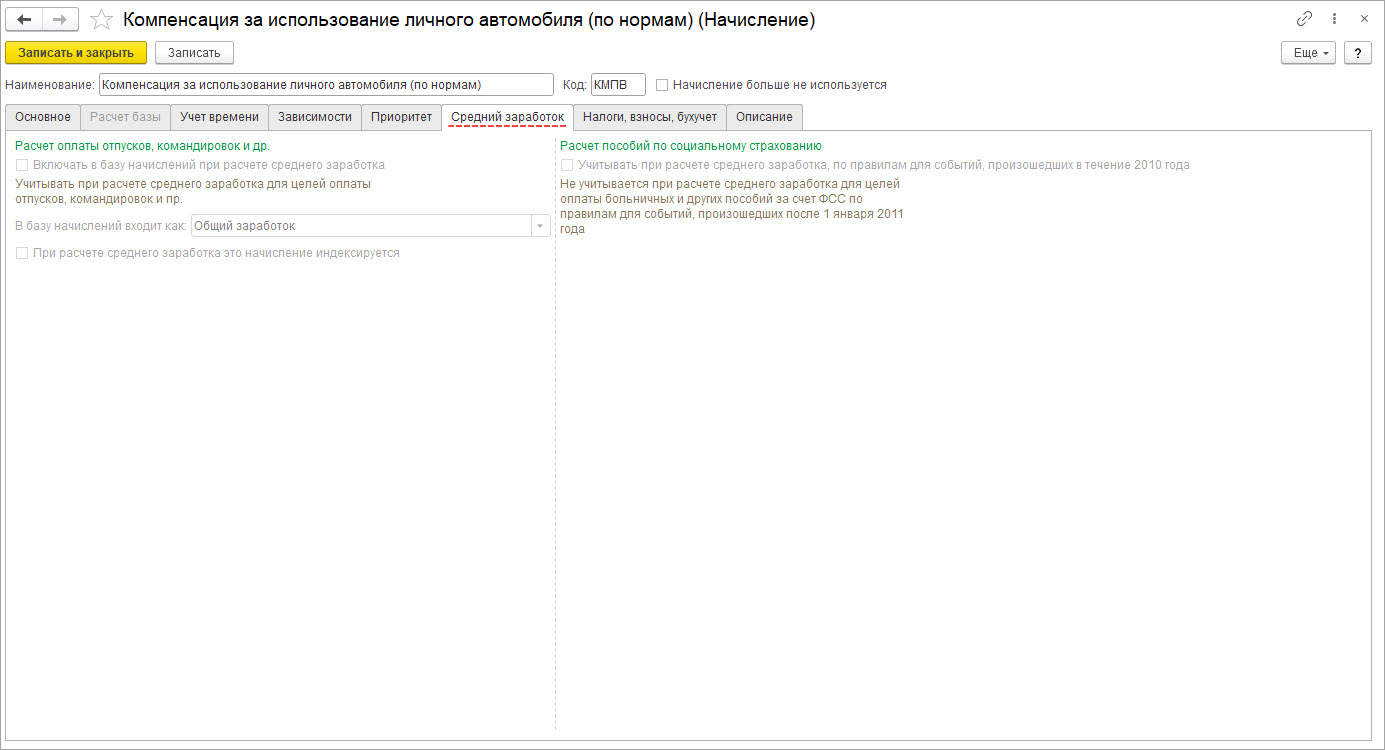1385x750 pixels.
Task: Switch to the Основное tab
Action: pyautogui.click(x=43, y=117)
